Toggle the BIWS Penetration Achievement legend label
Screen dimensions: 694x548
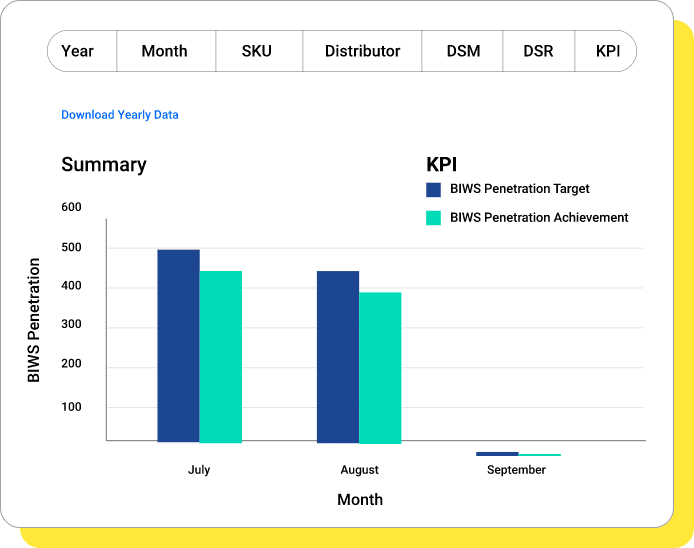[539, 218]
